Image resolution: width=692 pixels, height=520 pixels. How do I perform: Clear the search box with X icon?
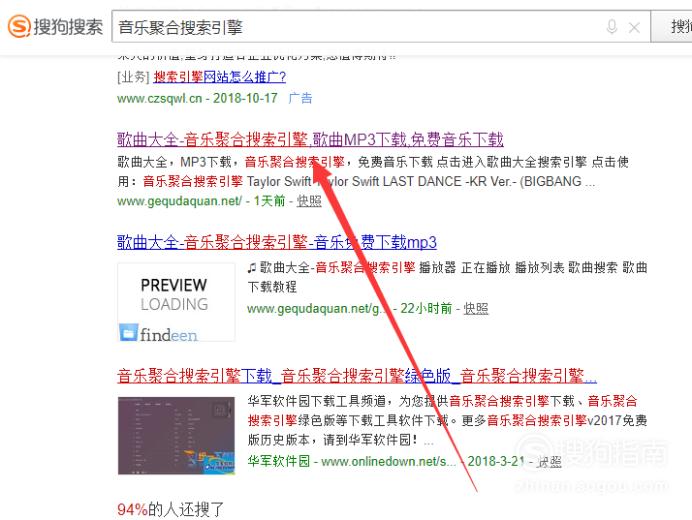tap(634, 28)
